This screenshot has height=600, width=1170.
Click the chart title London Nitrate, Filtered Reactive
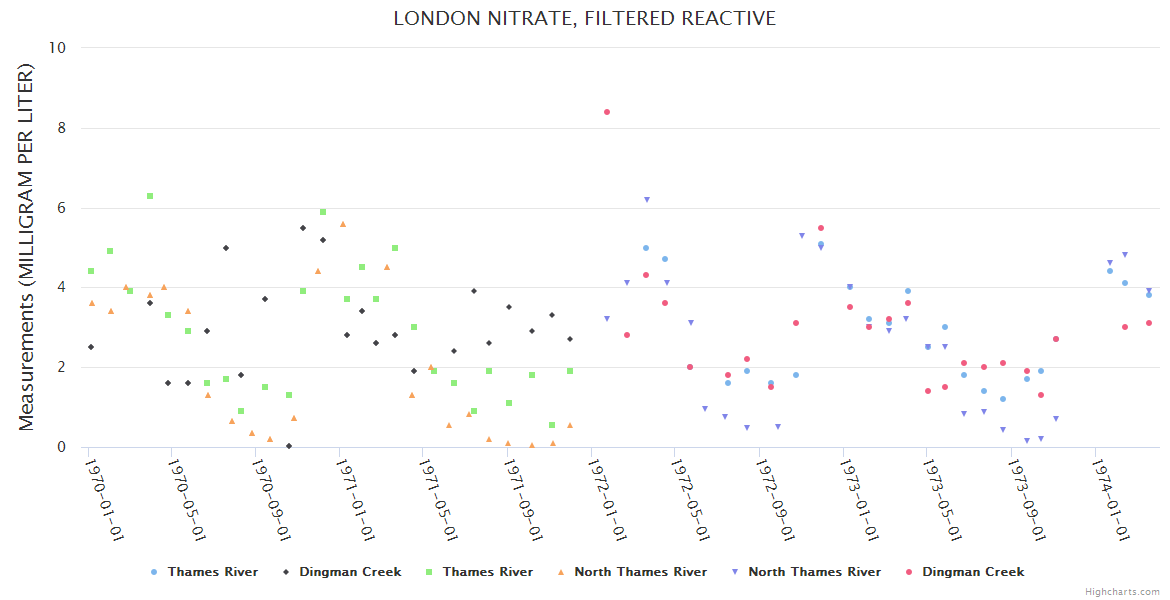tap(584, 18)
